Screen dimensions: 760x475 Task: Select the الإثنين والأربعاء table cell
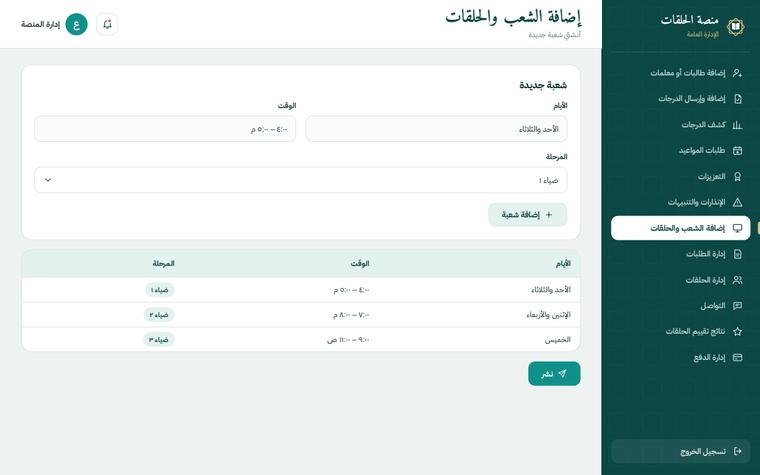click(x=548, y=315)
